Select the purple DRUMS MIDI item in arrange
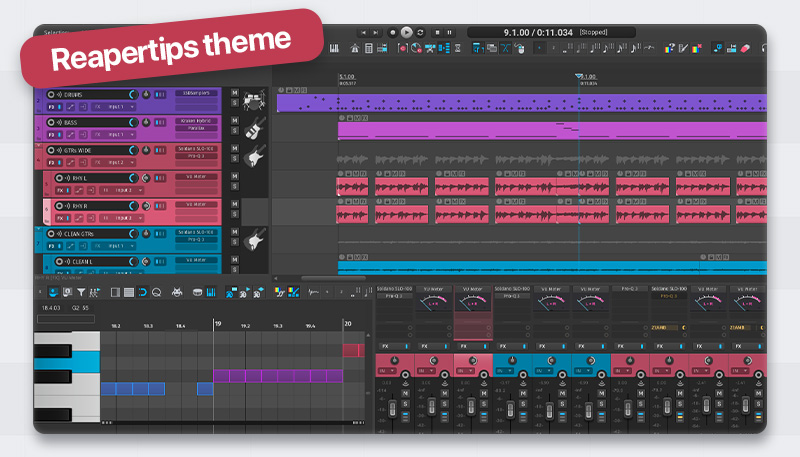 click(x=521, y=103)
